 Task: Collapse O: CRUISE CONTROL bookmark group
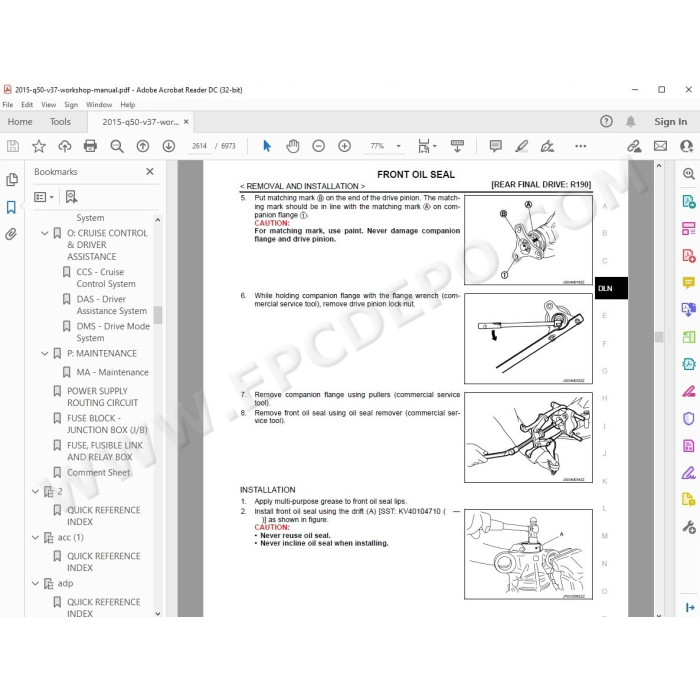tap(45, 233)
